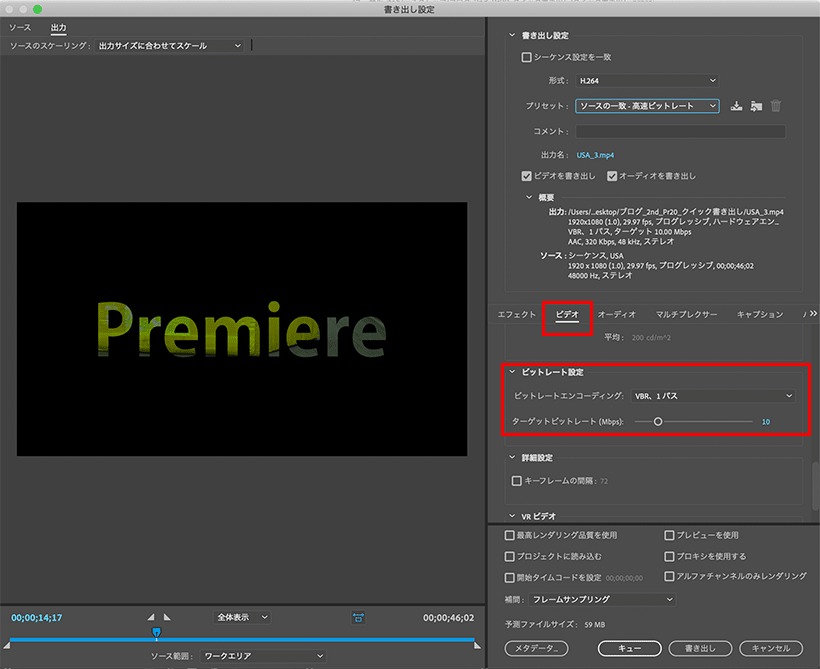Collapse the VR ビデオ section
This screenshot has height=669, width=820.
[x=512, y=516]
